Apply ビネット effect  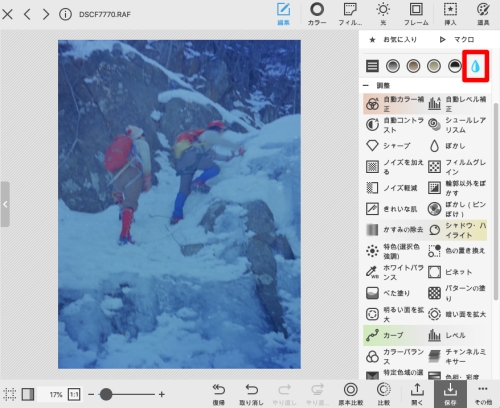pos(457,272)
